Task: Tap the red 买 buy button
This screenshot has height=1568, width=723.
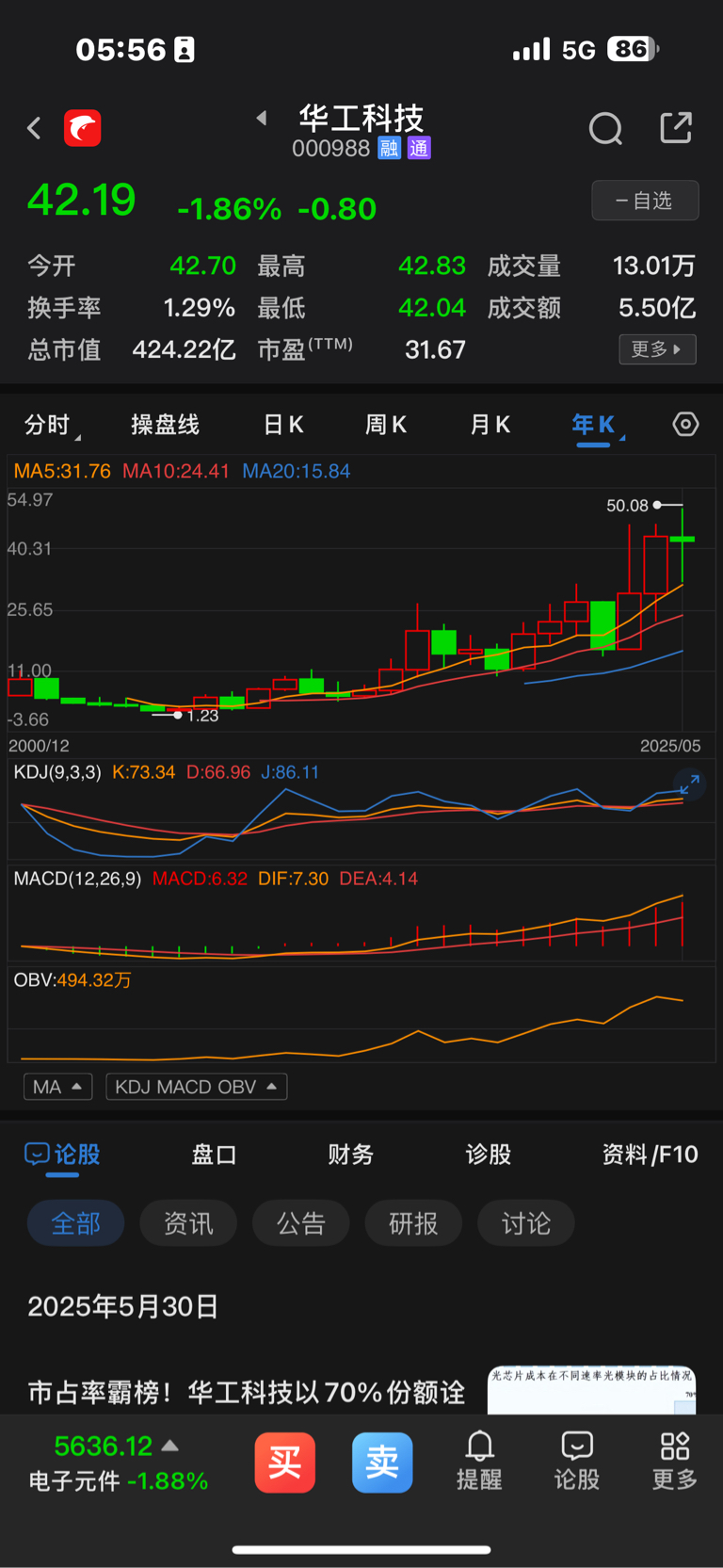Action: [284, 1463]
